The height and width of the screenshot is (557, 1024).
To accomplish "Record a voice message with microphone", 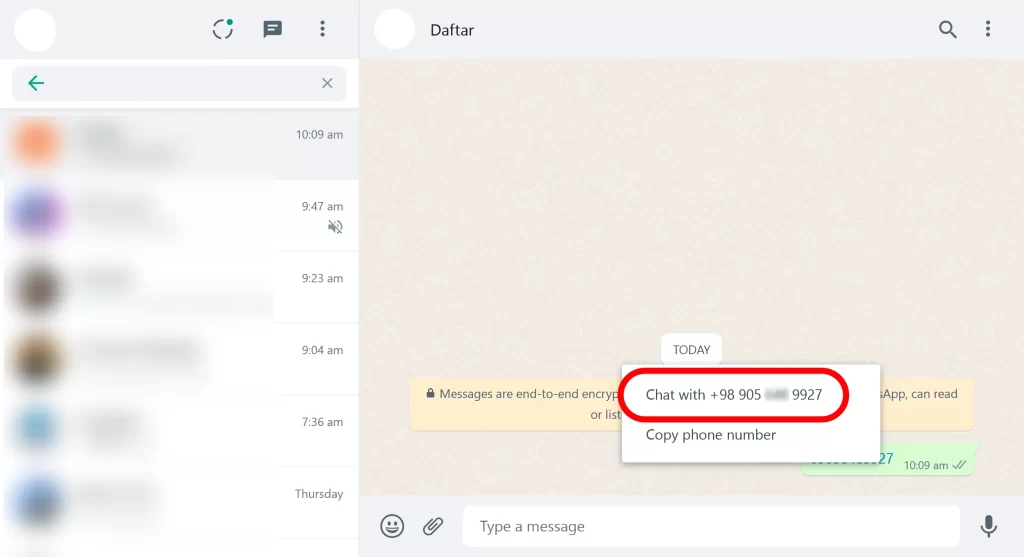I will coord(988,526).
